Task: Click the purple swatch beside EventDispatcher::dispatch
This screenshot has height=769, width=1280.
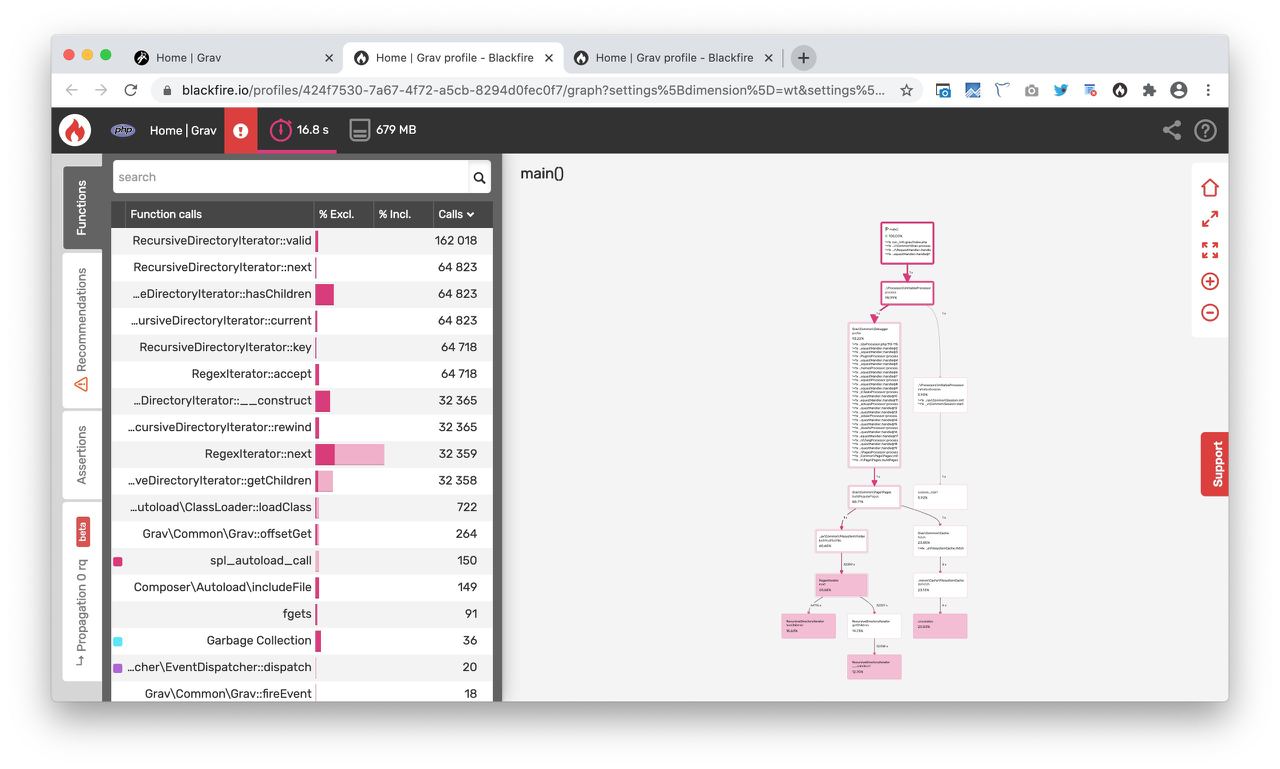Action: [x=118, y=668]
